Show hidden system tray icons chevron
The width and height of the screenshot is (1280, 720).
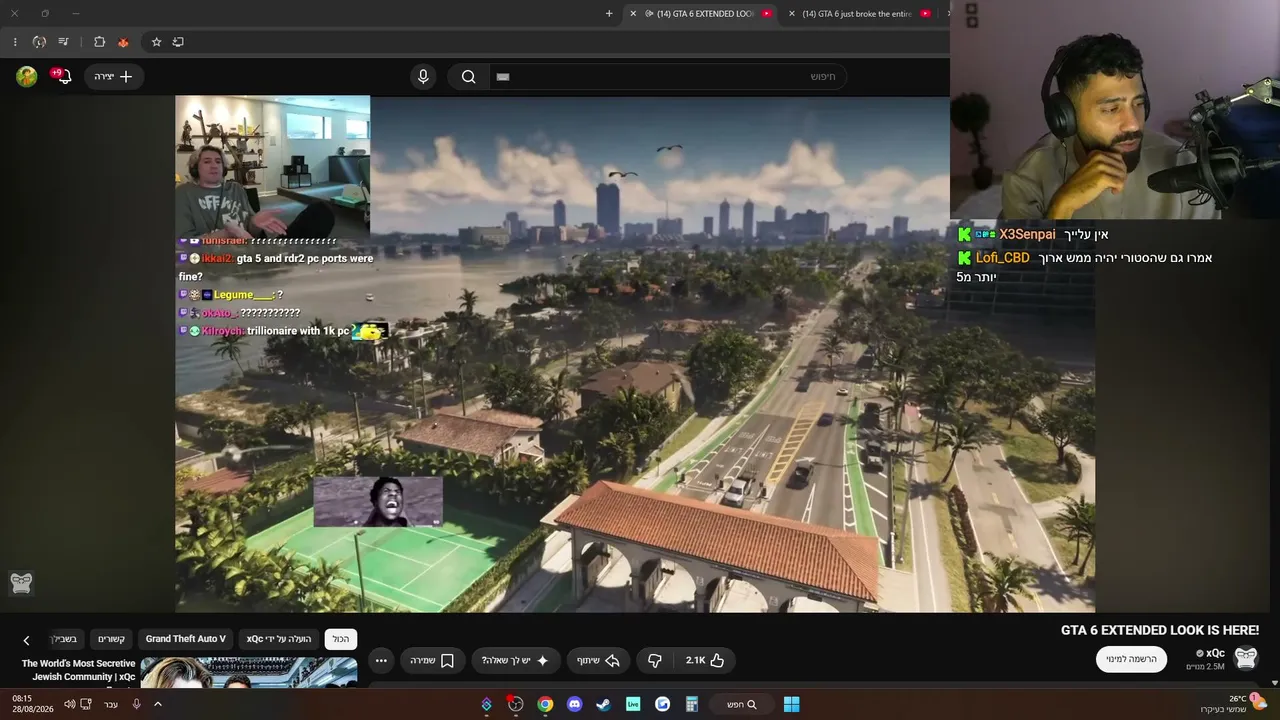click(157, 704)
